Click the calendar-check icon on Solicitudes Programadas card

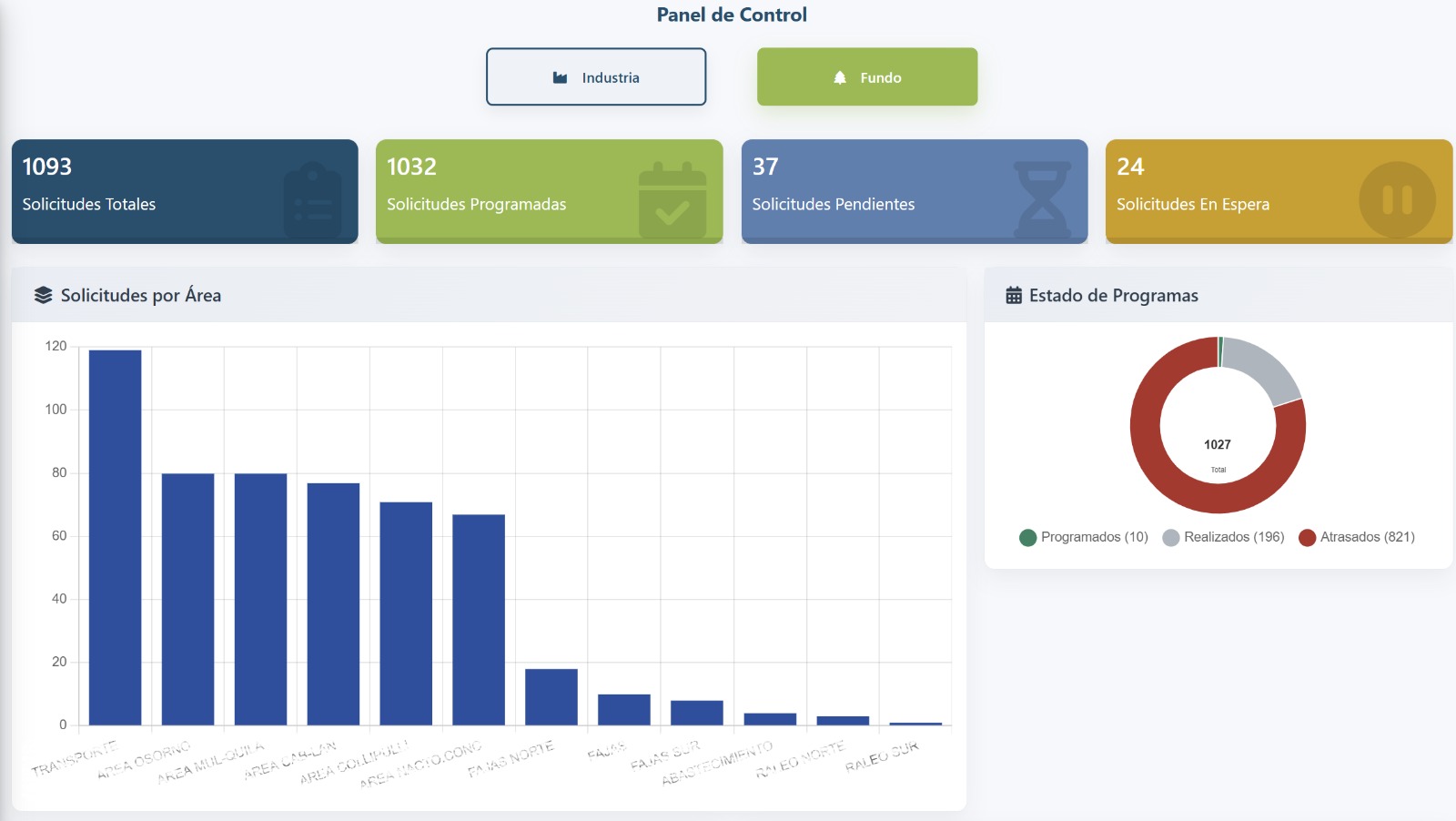[672, 200]
